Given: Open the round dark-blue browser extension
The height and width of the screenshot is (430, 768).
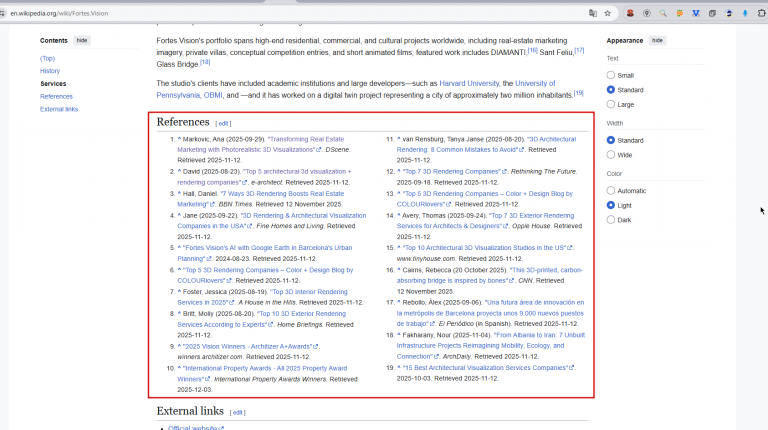Looking at the screenshot, I should 729,13.
